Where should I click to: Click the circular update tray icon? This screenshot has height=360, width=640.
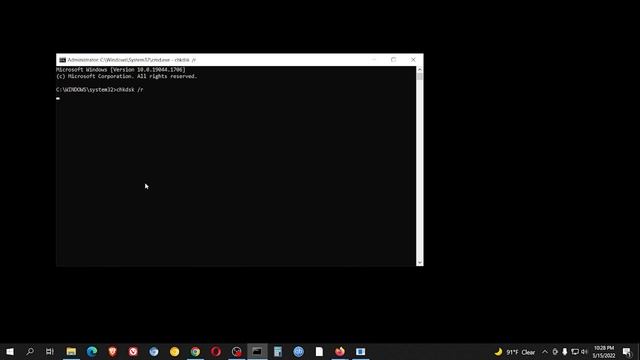(x=555, y=352)
